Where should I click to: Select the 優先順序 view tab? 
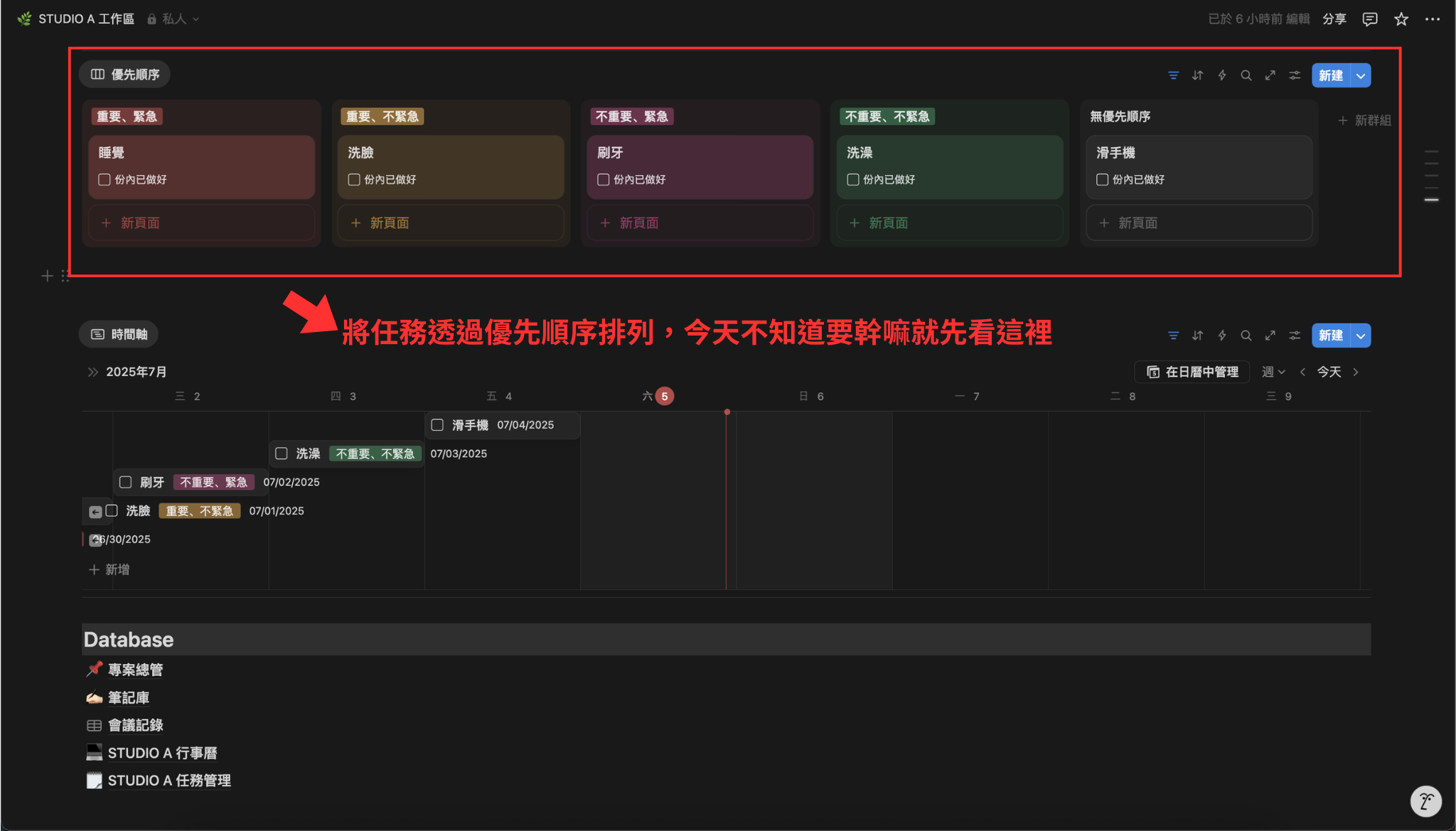pos(125,75)
